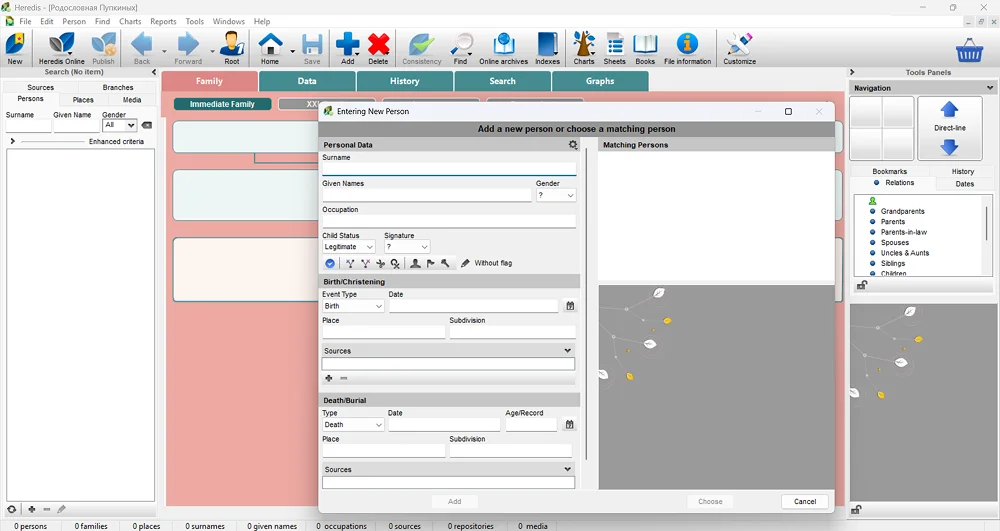Click the Cancel button
The height and width of the screenshot is (531, 1000).
point(804,501)
